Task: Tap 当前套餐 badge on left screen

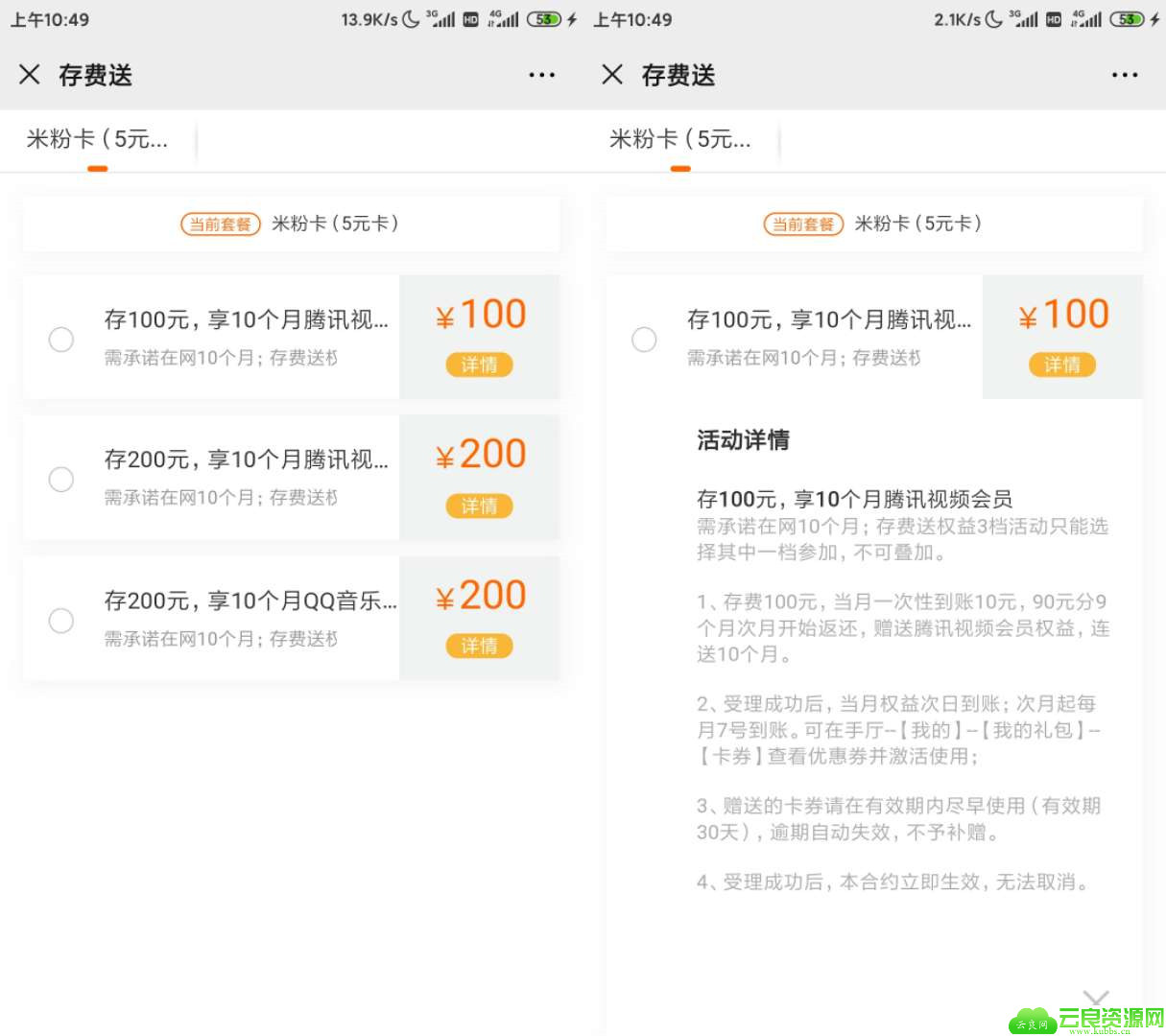Action: [x=221, y=224]
